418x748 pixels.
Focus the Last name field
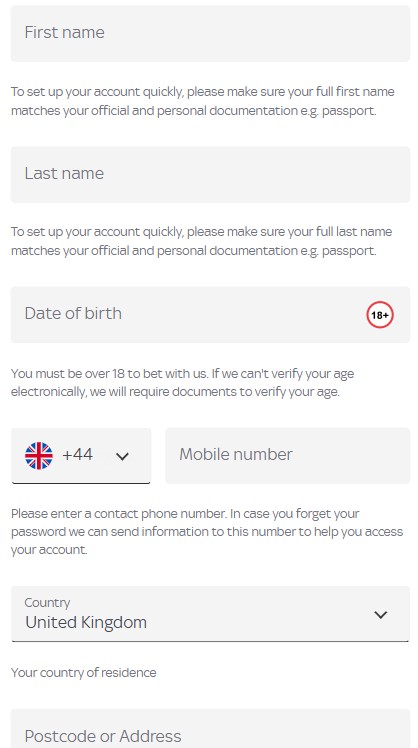click(210, 175)
